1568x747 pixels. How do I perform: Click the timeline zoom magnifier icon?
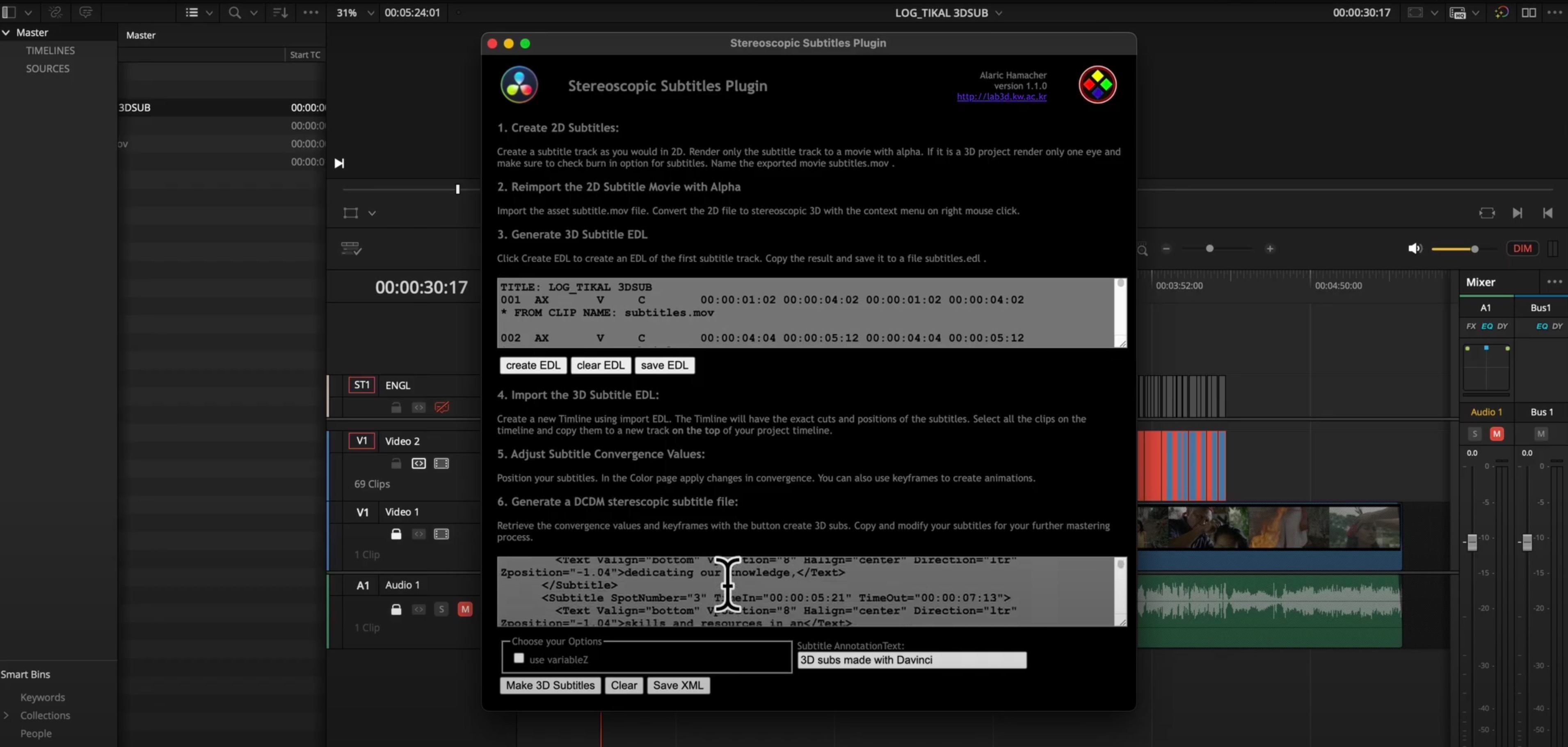click(1143, 250)
